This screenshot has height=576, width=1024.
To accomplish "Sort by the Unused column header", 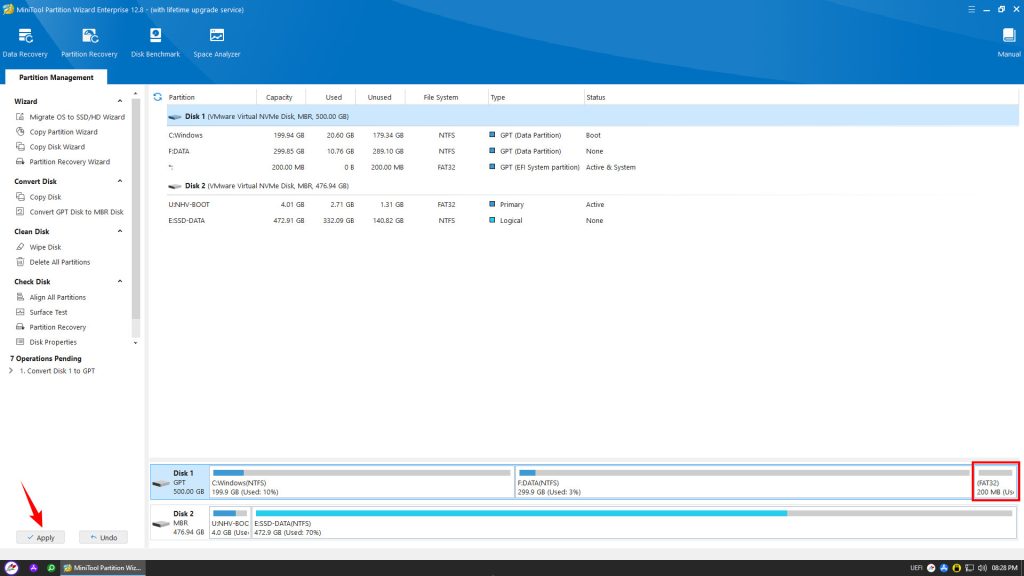I will [x=380, y=97].
